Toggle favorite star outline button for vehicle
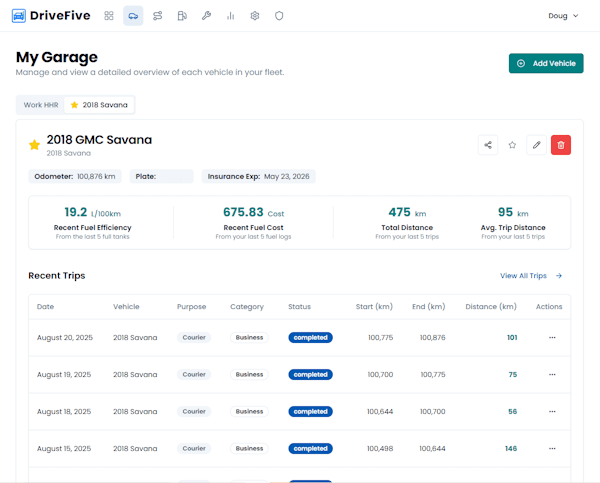Image resolution: width=600 pixels, height=483 pixels. click(x=512, y=145)
